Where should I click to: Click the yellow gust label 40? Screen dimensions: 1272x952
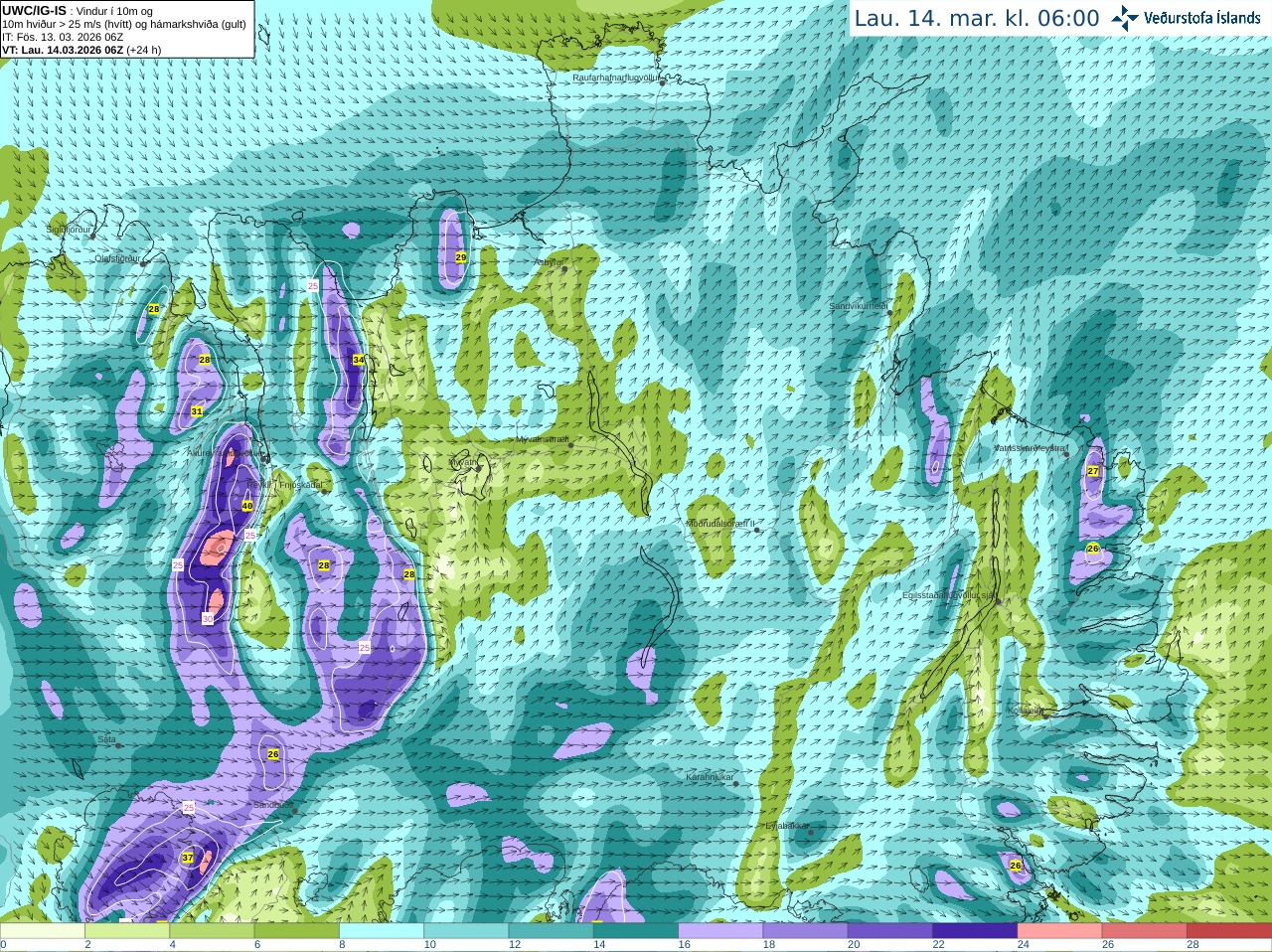click(x=247, y=506)
